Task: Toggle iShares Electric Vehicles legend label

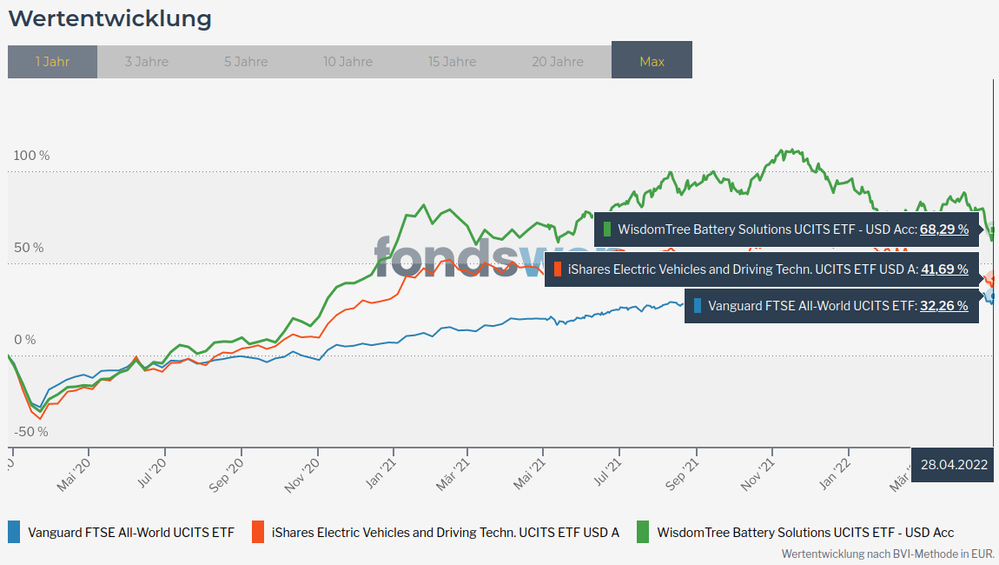Action: (446, 532)
